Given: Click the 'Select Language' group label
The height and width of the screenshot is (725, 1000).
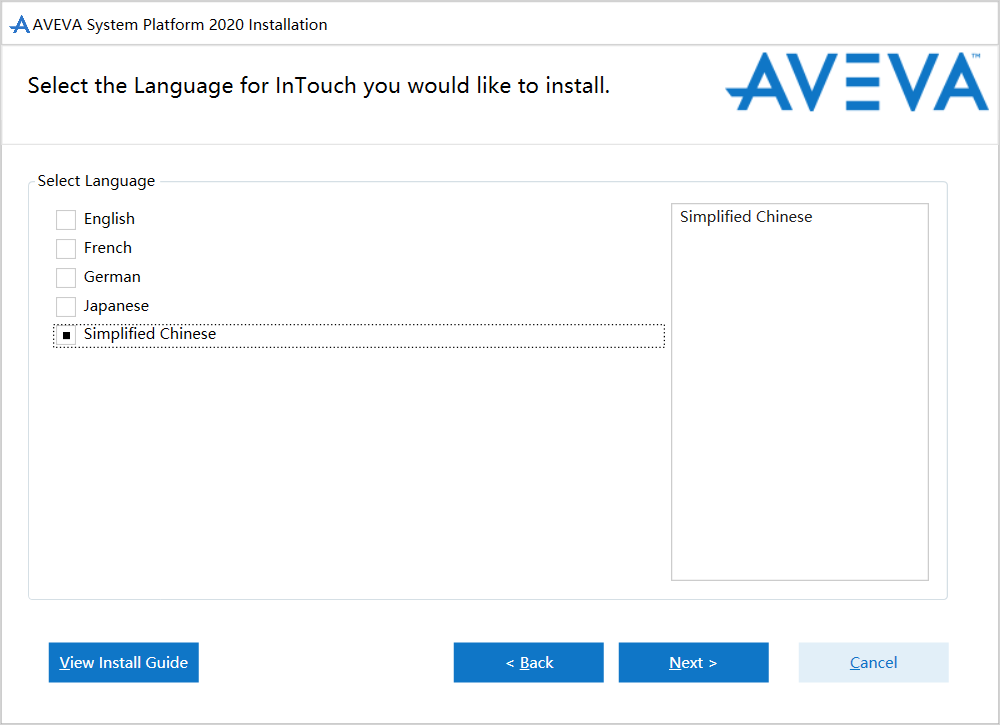Looking at the screenshot, I should [96, 181].
